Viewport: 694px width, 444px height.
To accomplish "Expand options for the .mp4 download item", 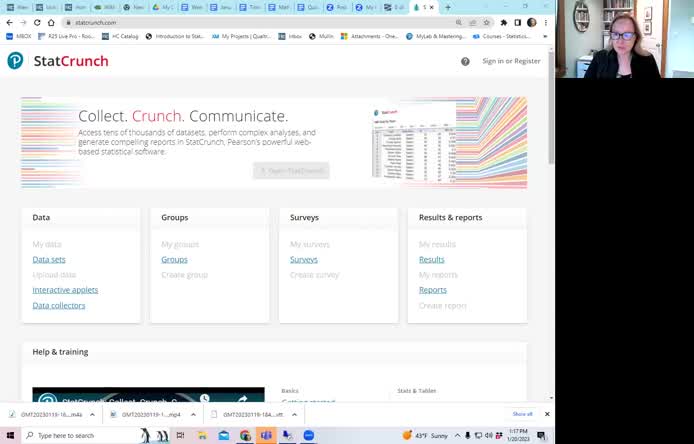I will 189,414.
